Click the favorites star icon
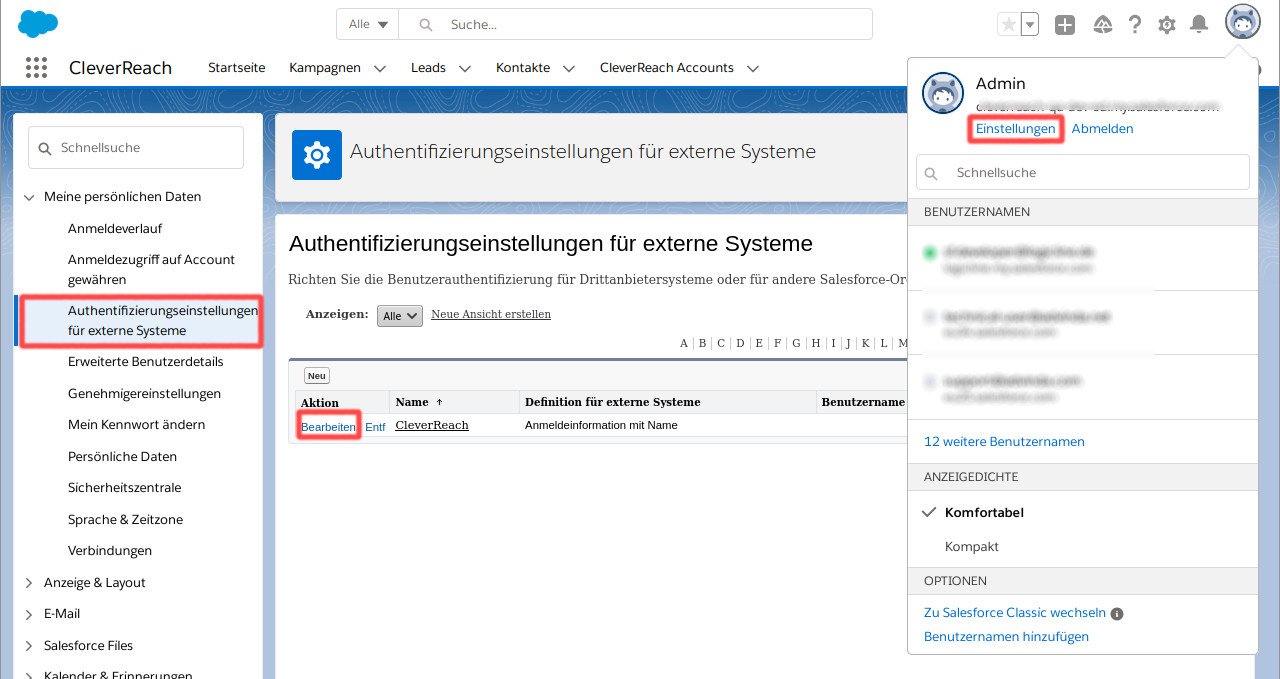The width and height of the screenshot is (1280, 679). [x=1008, y=25]
